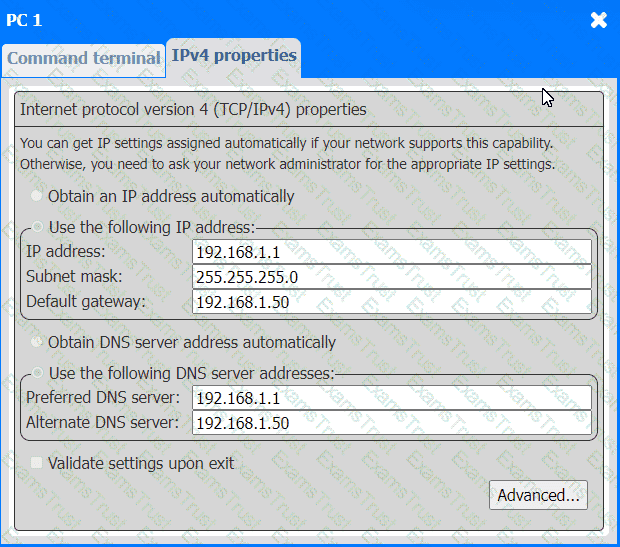Screen dimensions: 620x547
Task: Click the Alternate DNS server field
Action: pos(391,423)
